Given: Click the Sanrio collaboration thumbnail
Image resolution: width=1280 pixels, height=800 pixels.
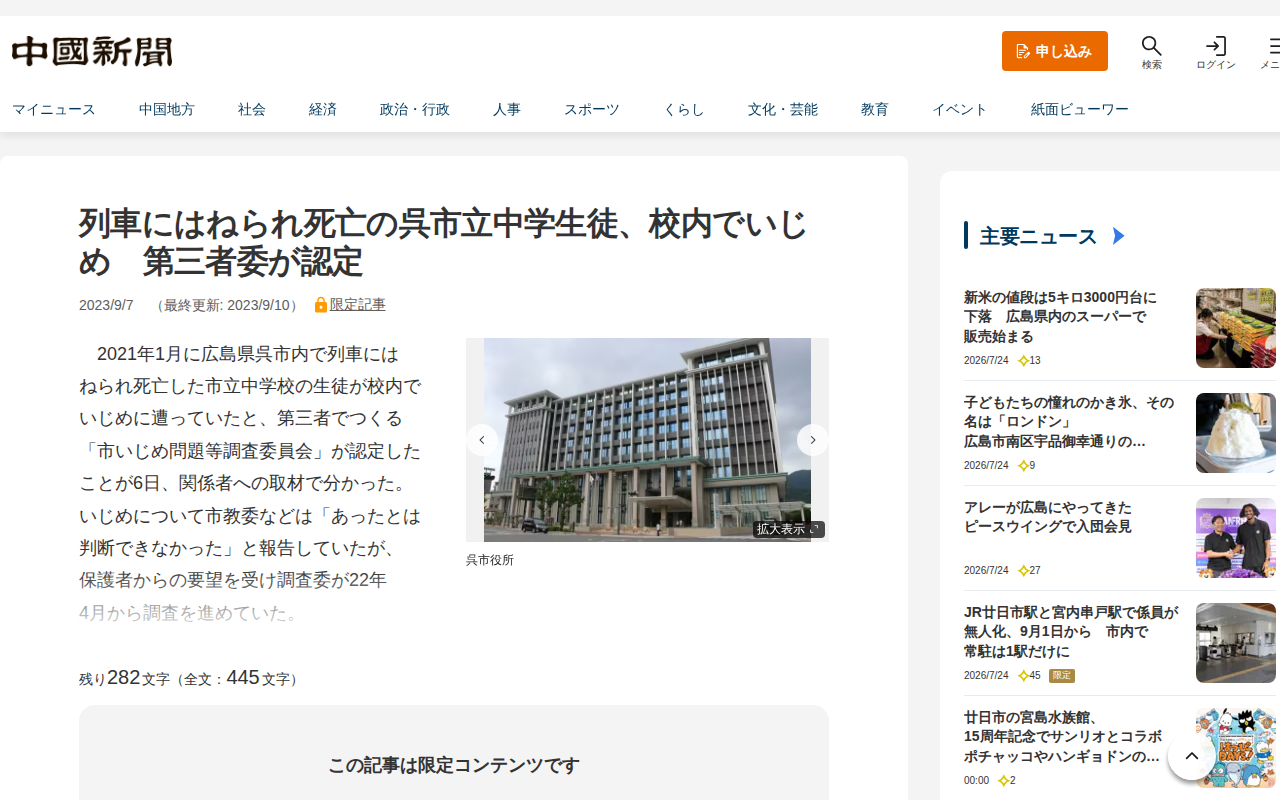Looking at the screenshot, I should (1236, 748).
